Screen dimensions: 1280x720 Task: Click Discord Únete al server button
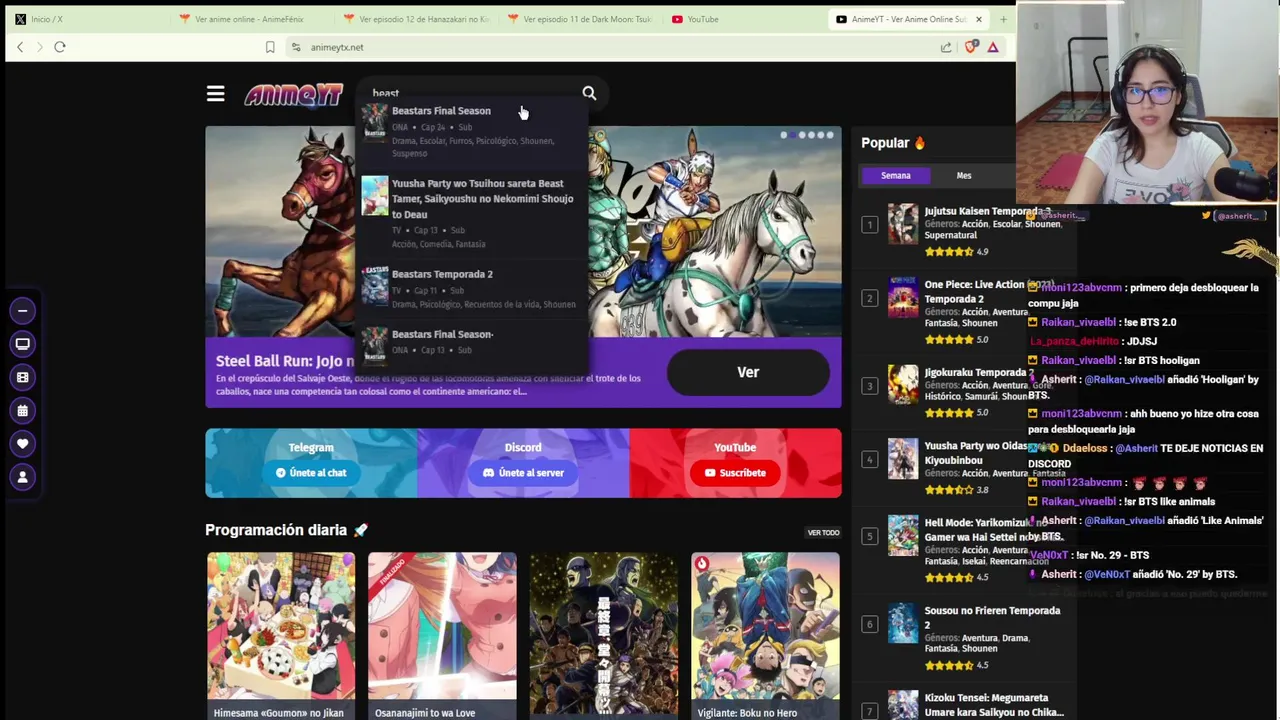tap(523, 473)
